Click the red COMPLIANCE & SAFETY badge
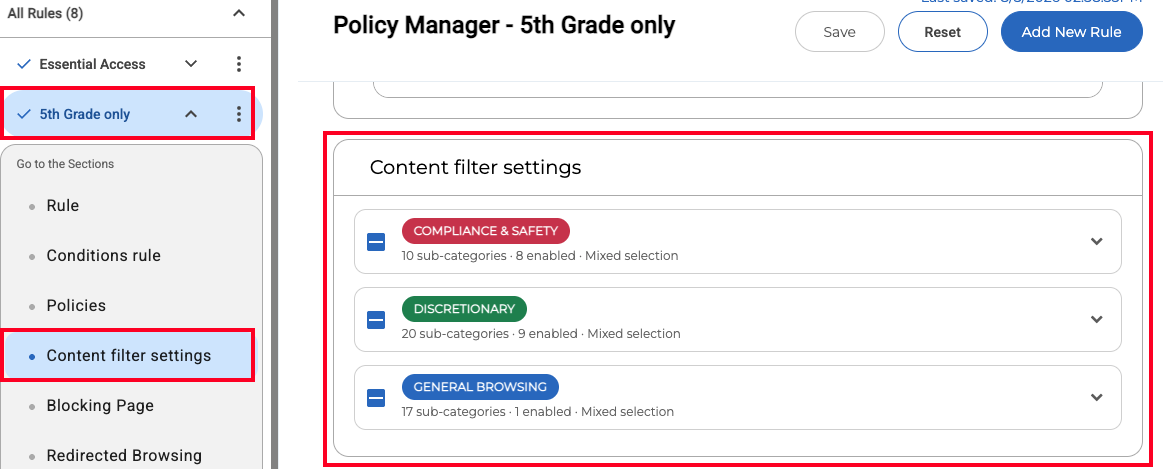 486,231
